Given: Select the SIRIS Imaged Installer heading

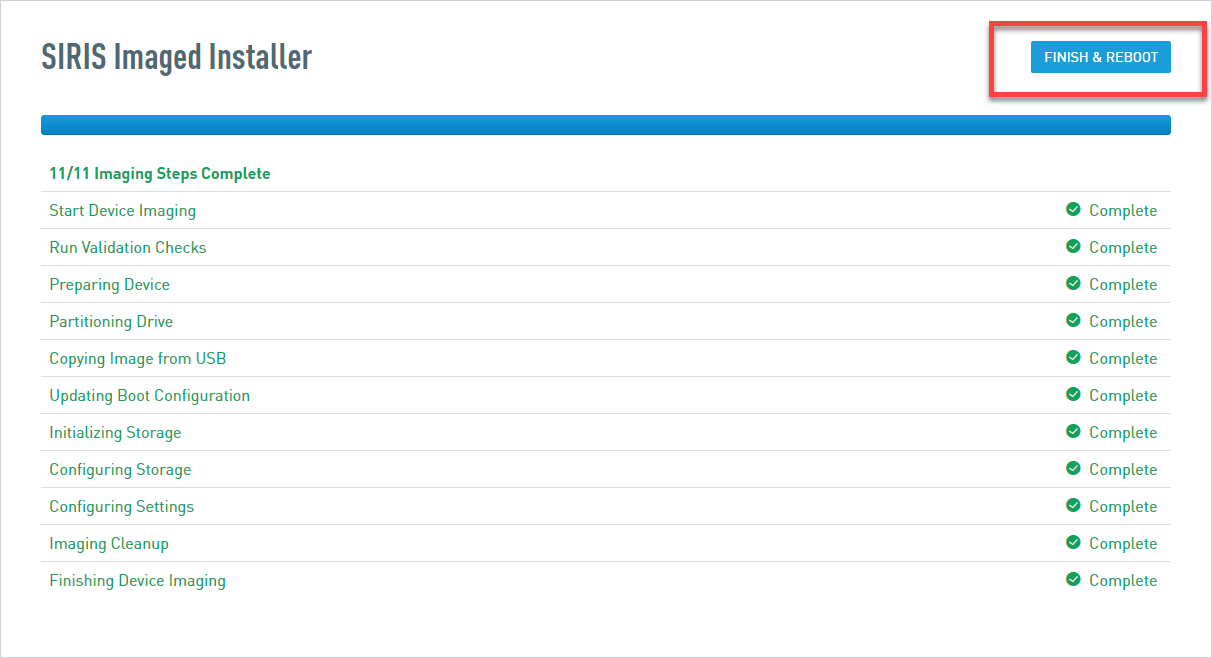Looking at the screenshot, I should pyautogui.click(x=176, y=57).
